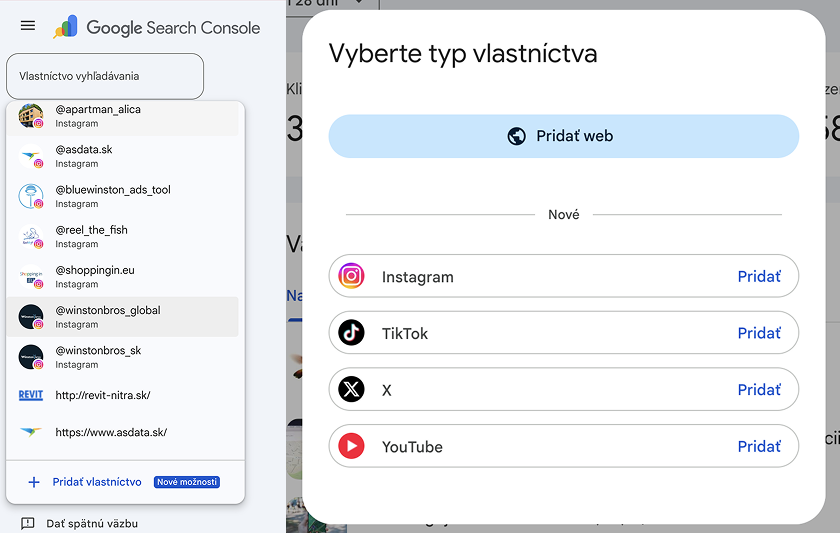Click the YouTube logo icon
Image resolution: width=840 pixels, height=533 pixels.
point(351,446)
